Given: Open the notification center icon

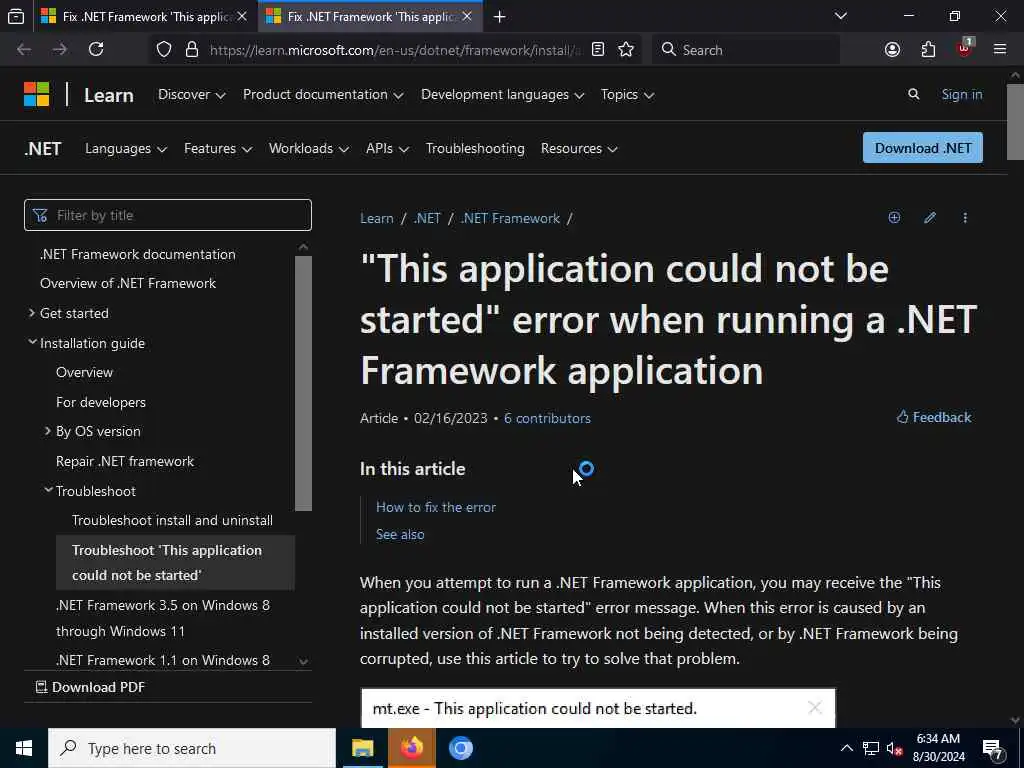Looking at the screenshot, I should tap(993, 748).
